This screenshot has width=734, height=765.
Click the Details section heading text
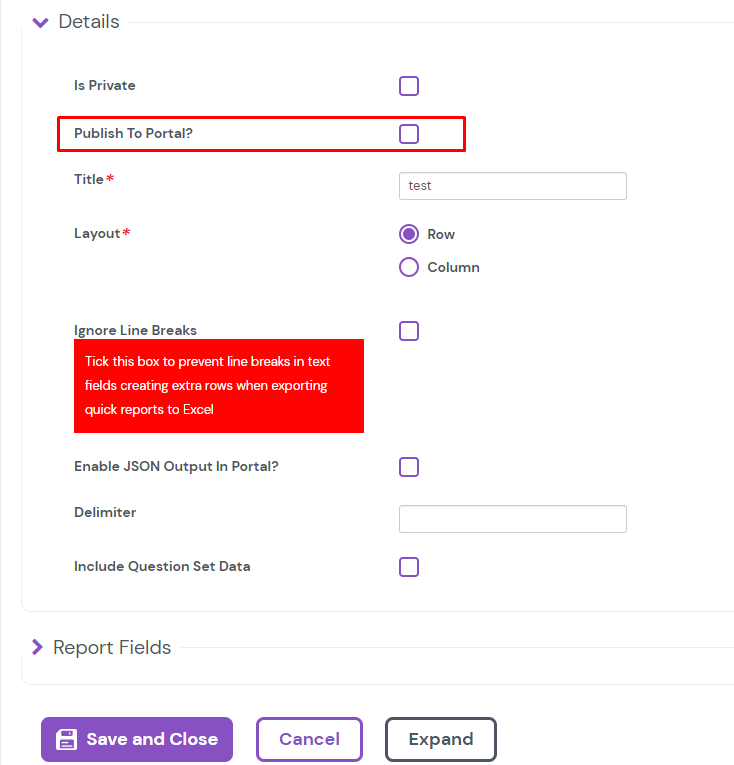tap(89, 22)
